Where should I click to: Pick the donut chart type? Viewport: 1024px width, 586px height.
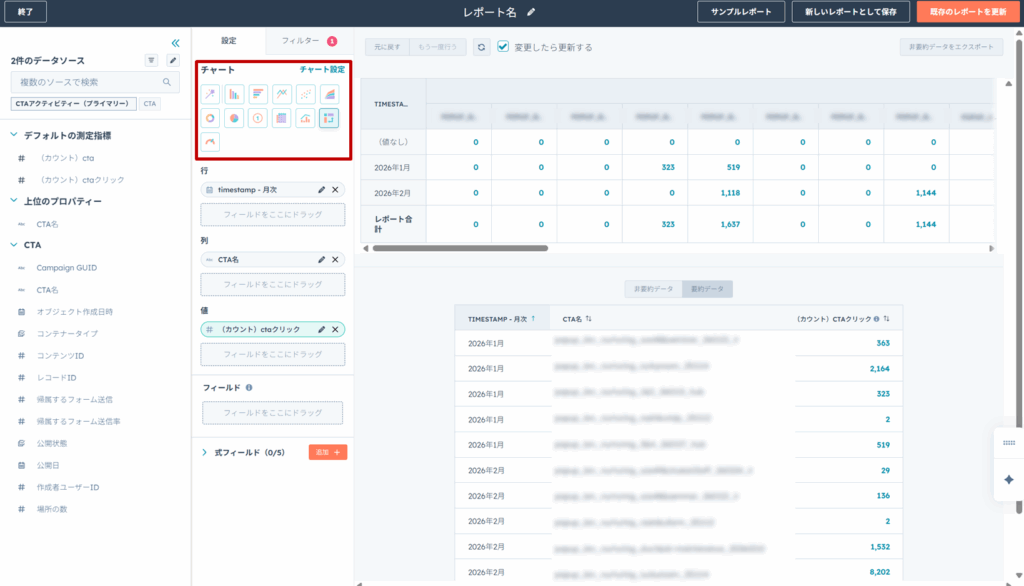210,118
